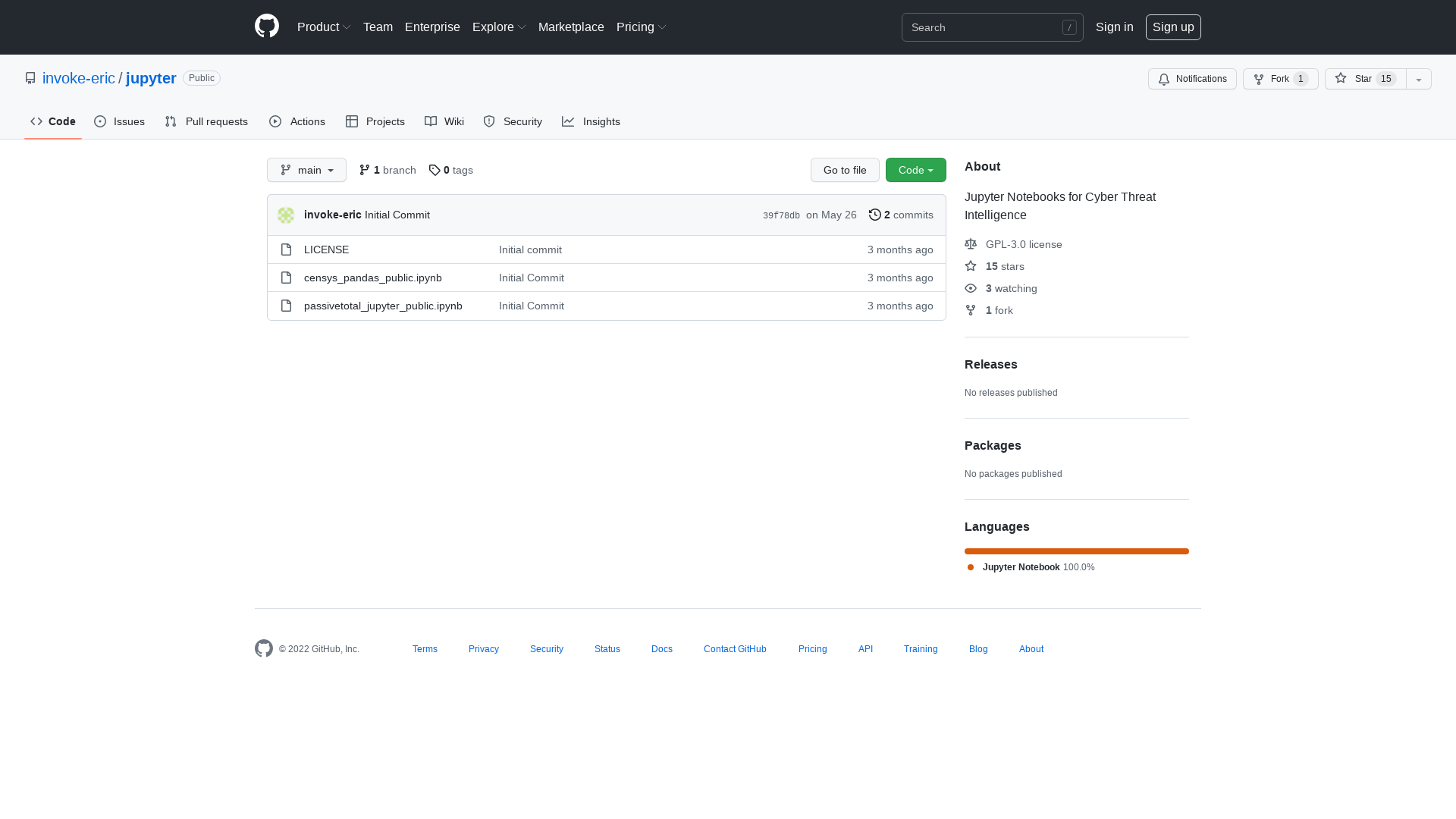Open the main branch selector
Screen dimensions: 1456x819
coord(306,170)
